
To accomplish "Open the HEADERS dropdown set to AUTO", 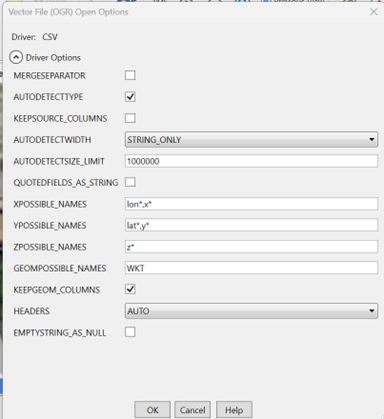I will pos(251,311).
